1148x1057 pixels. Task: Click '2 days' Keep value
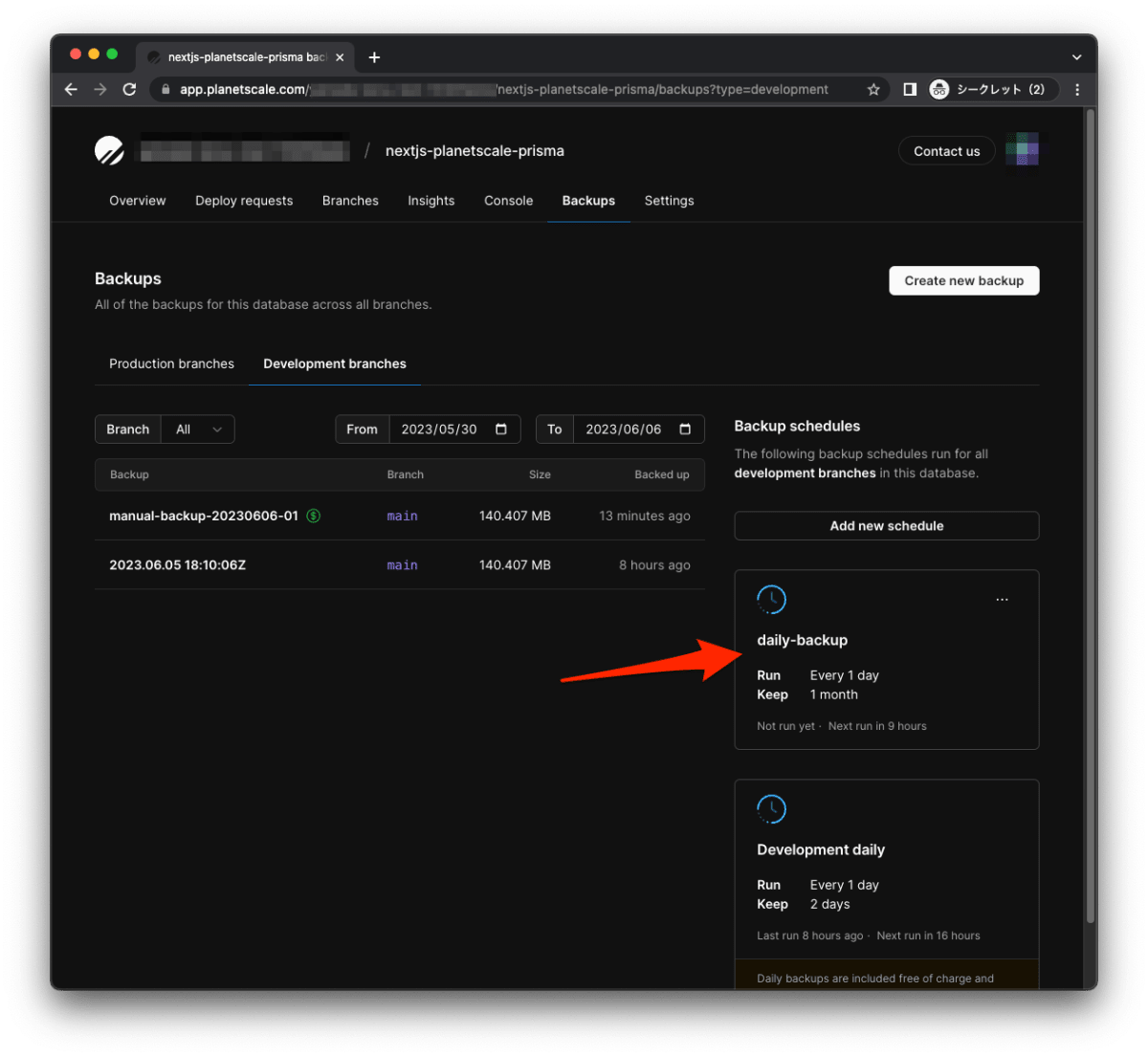point(830,904)
